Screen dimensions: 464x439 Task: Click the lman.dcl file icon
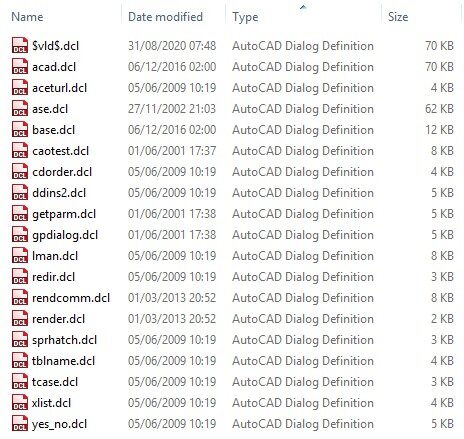(x=20, y=255)
